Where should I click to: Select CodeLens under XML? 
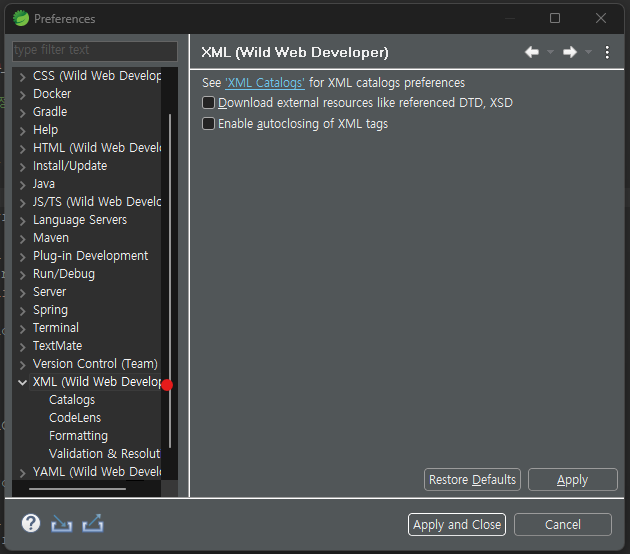[75, 418]
